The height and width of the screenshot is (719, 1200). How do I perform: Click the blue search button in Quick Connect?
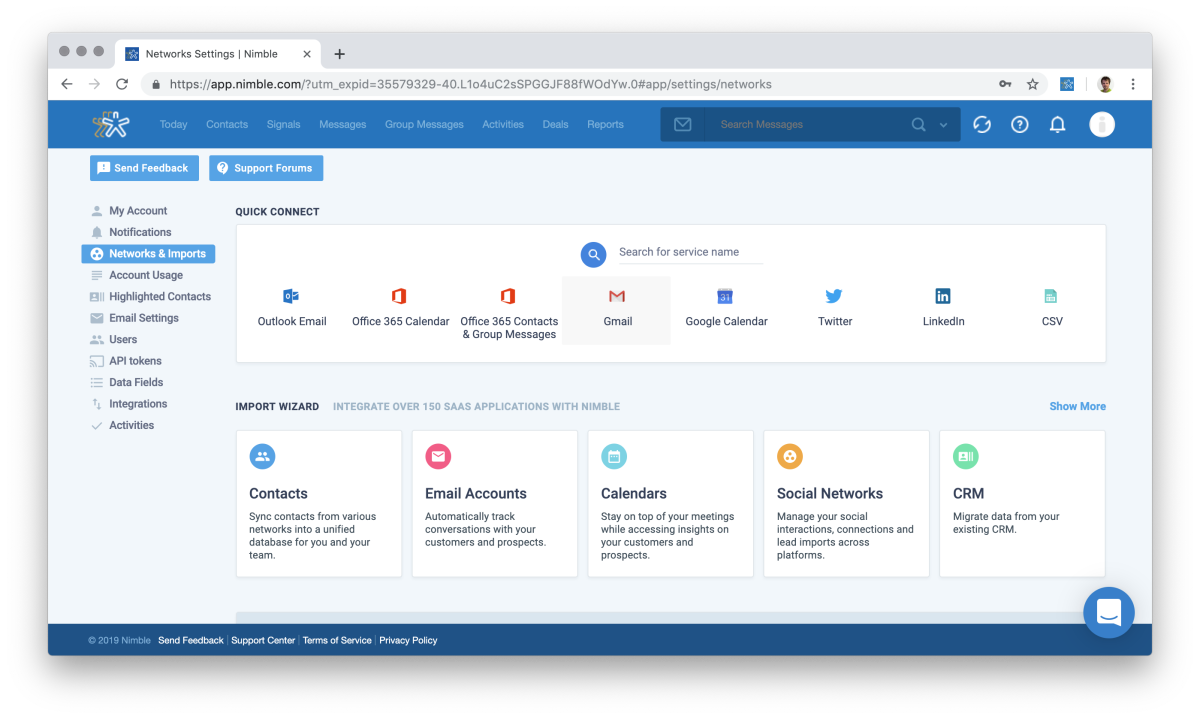pos(594,255)
